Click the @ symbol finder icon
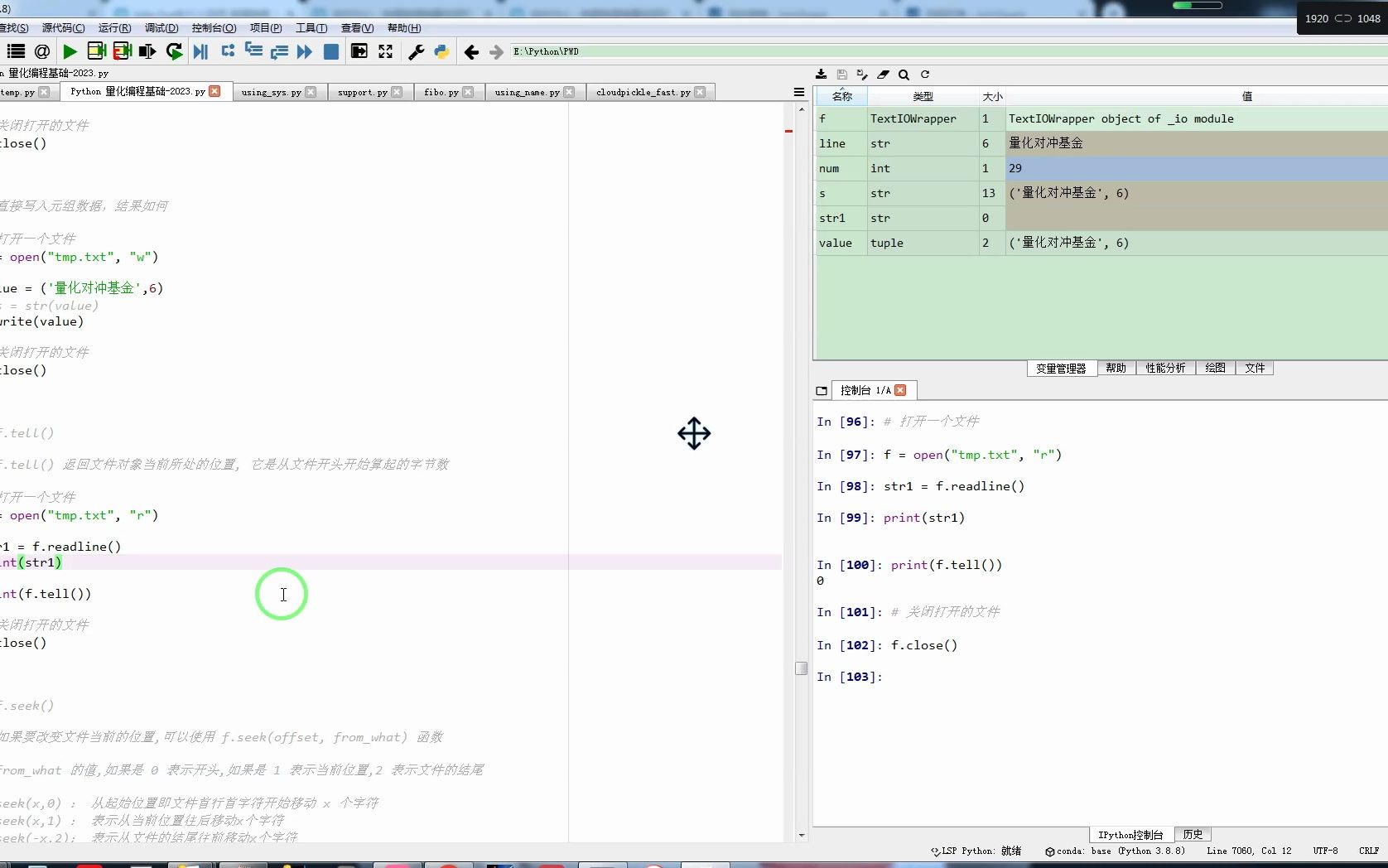1388x868 pixels. click(x=42, y=51)
